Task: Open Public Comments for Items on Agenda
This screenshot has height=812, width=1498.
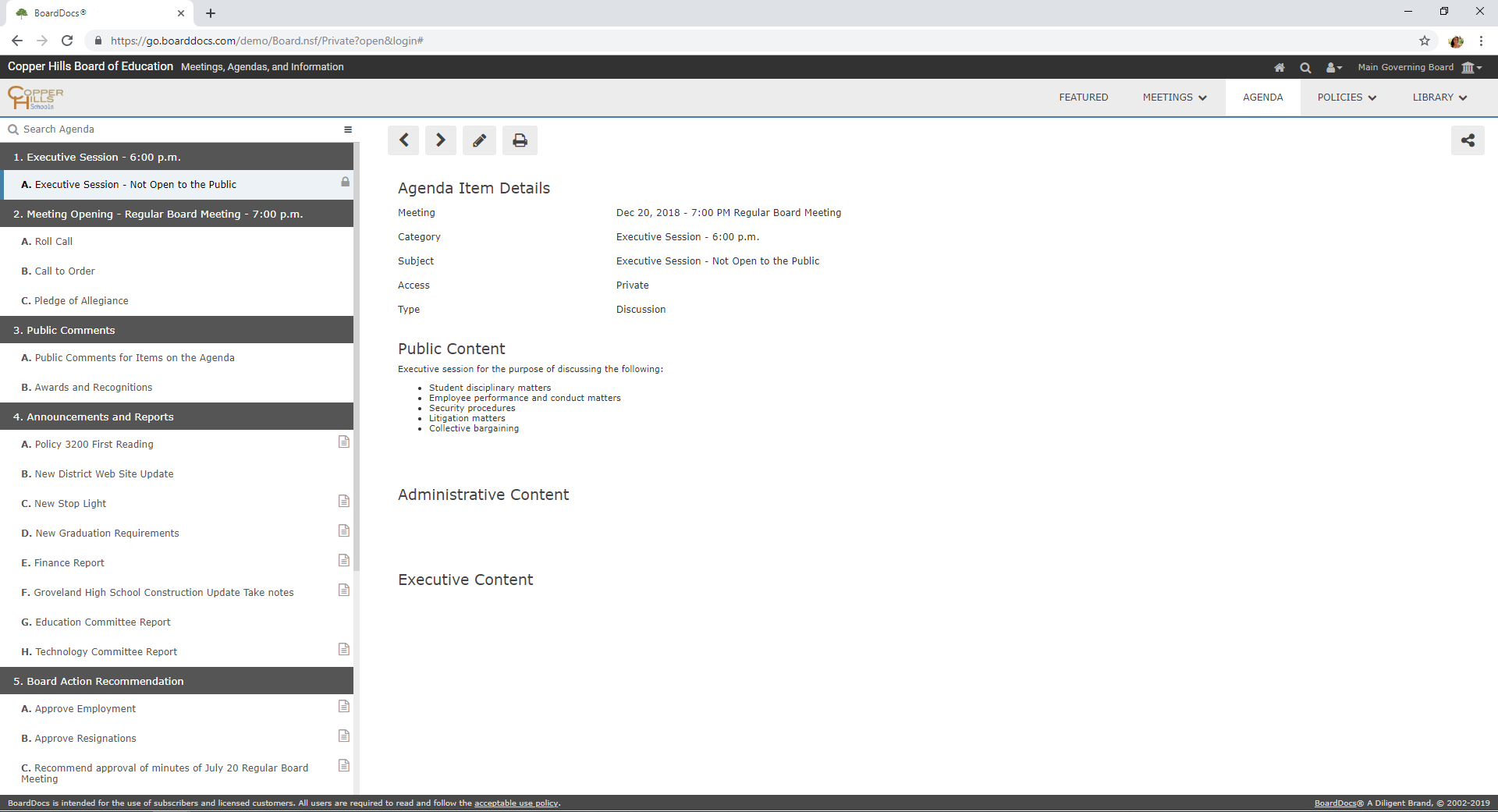Action: 176,358
